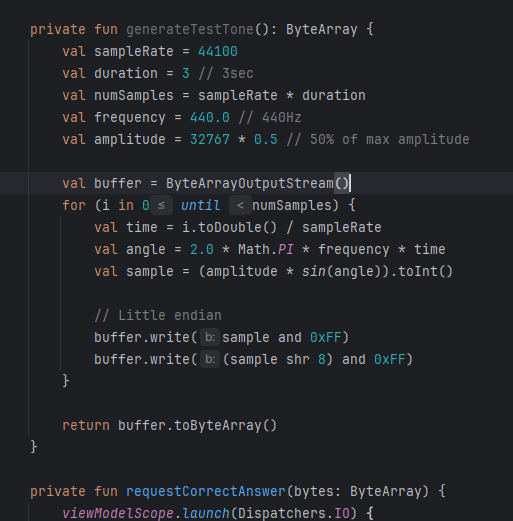
Task: Click the ByteArray return type in generateTestTone
Action: click(322, 30)
